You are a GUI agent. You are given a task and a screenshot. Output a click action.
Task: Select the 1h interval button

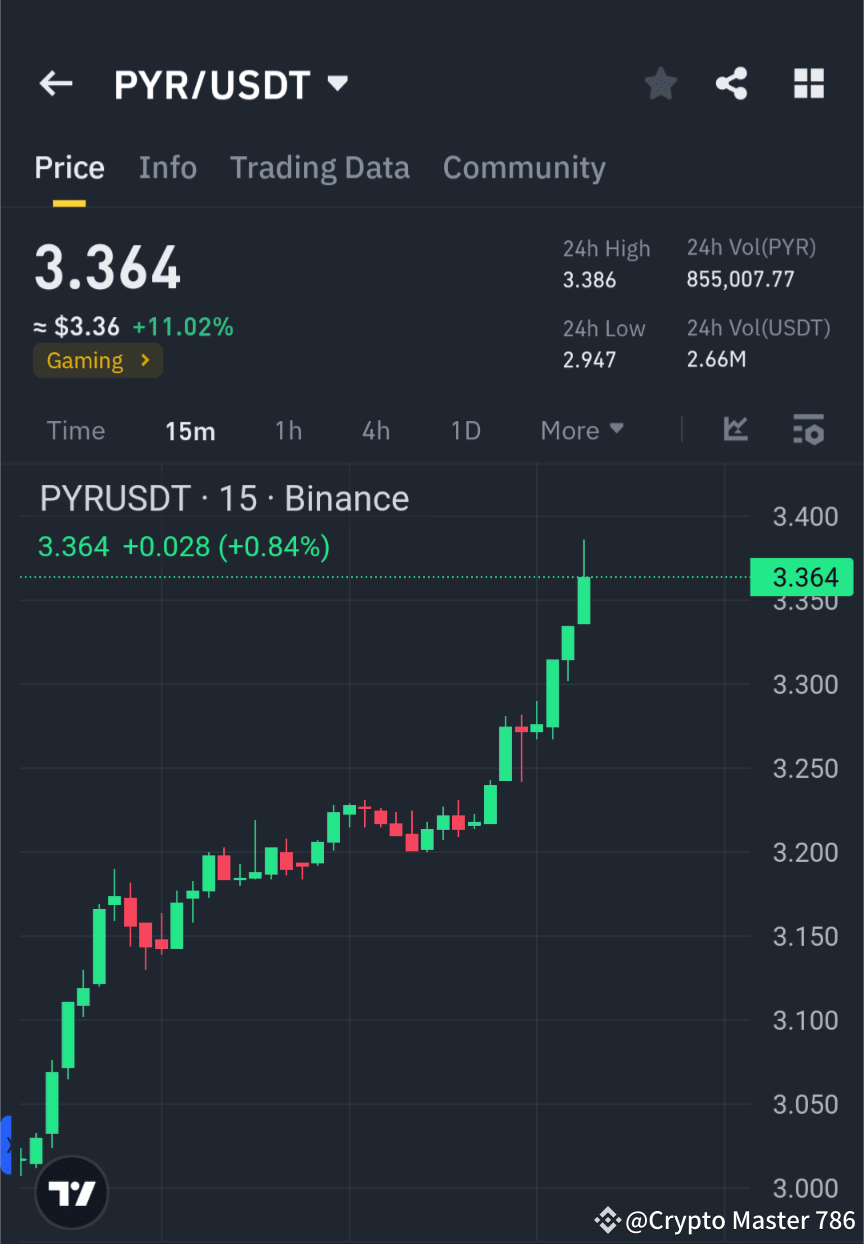click(x=288, y=430)
